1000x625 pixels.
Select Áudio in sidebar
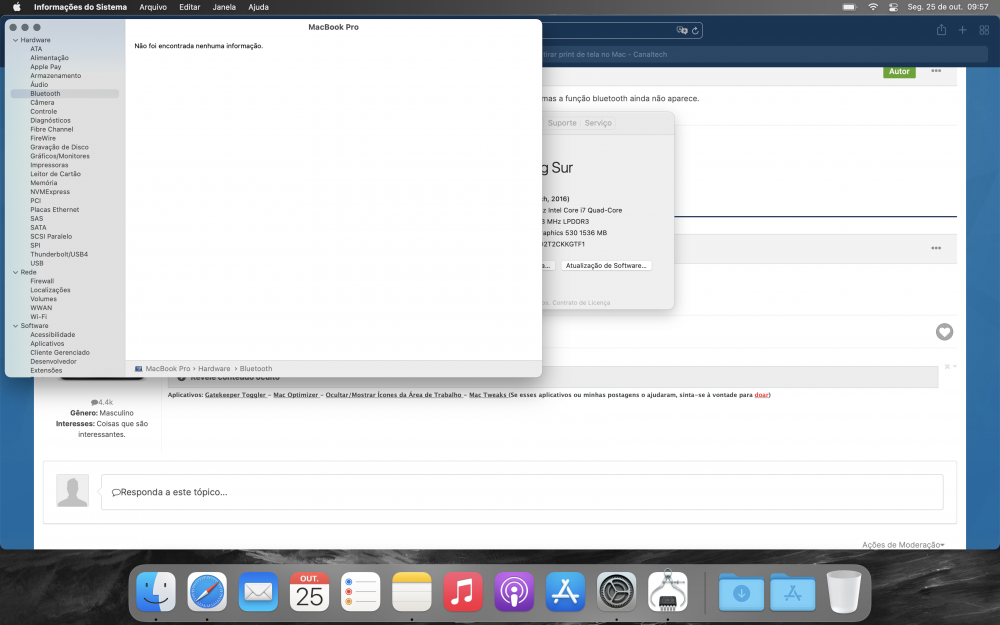pos(39,84)
